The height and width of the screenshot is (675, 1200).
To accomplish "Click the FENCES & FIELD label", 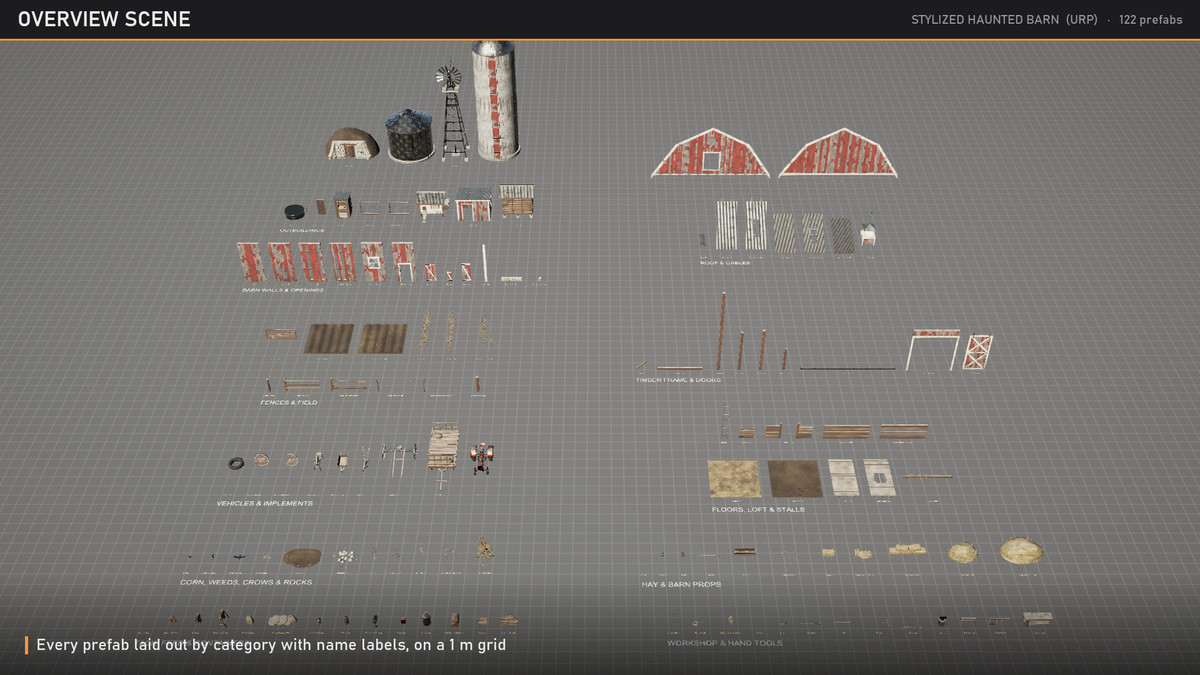I will click(289, 402).
